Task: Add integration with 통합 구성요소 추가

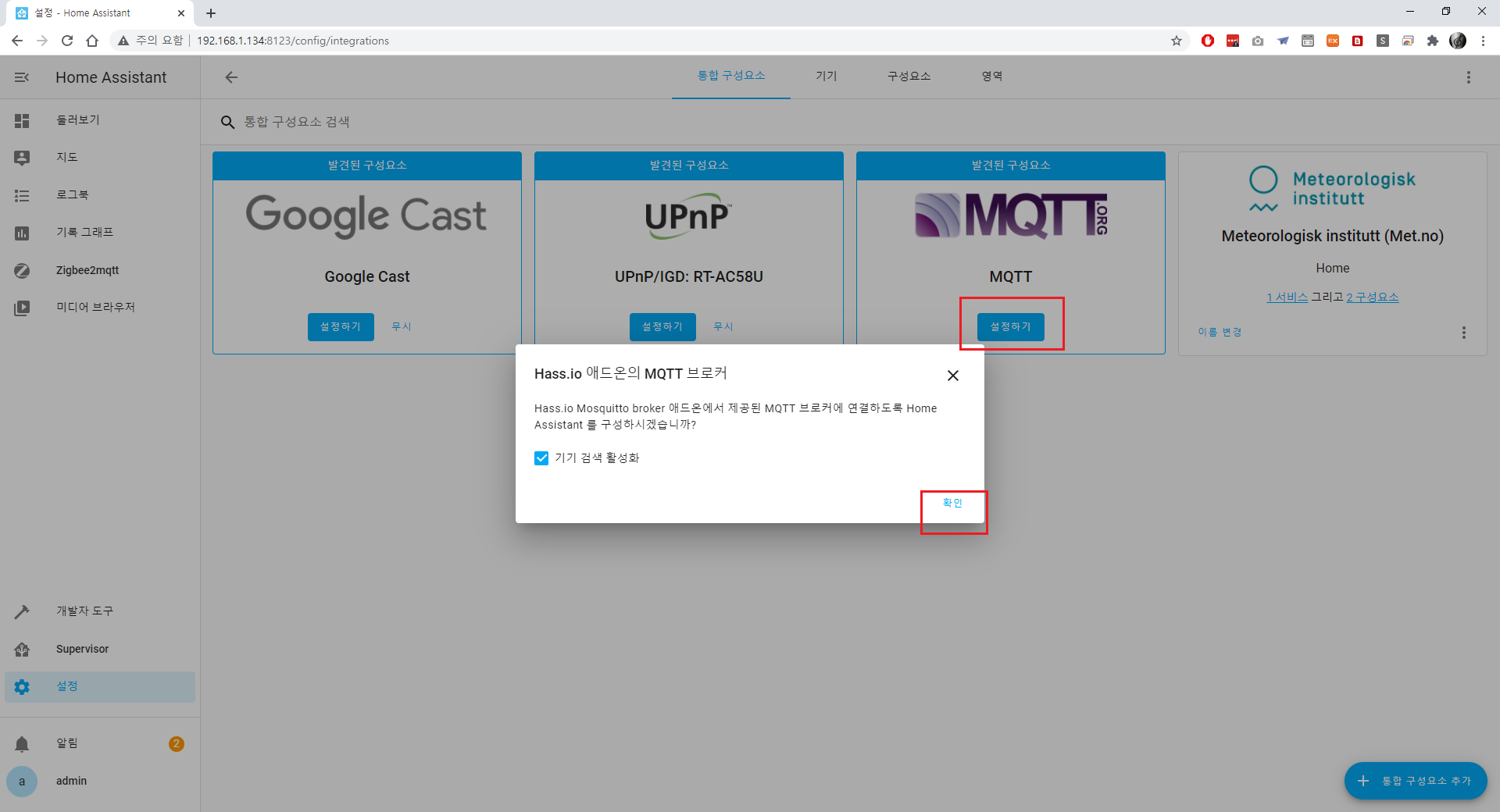Action: [x=1416, y=781]
